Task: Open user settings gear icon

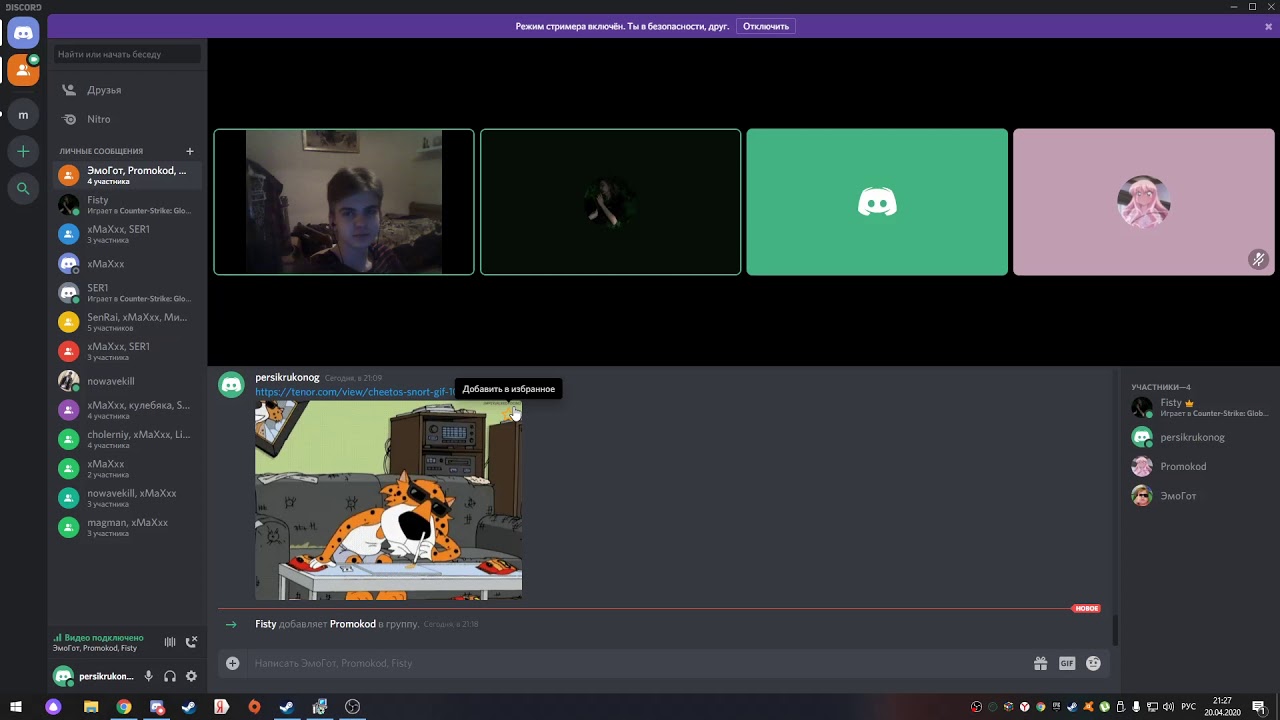Action: [191, 676]
